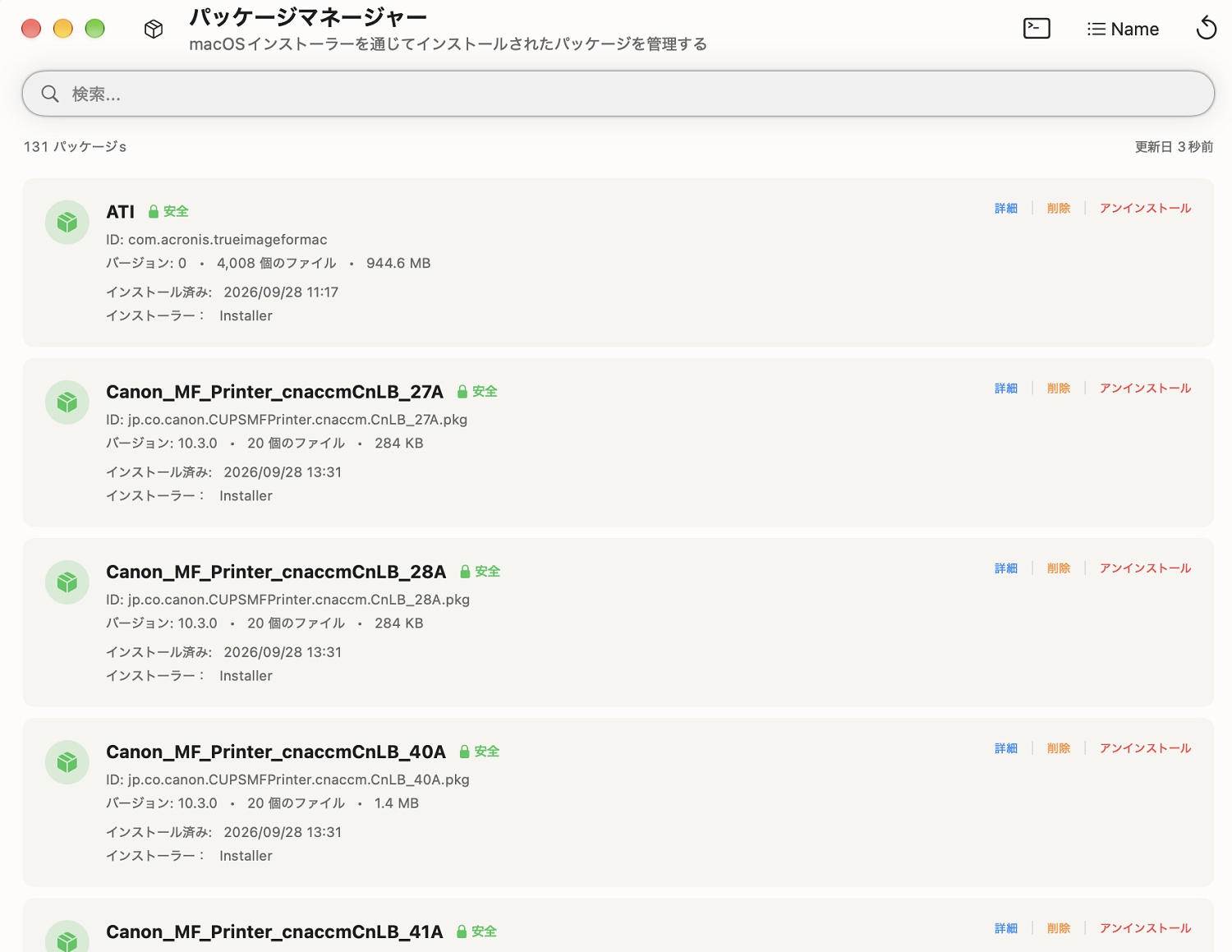Click the CnLB_40A package cube icon
1232x952 pixels.
pos(67,762)
